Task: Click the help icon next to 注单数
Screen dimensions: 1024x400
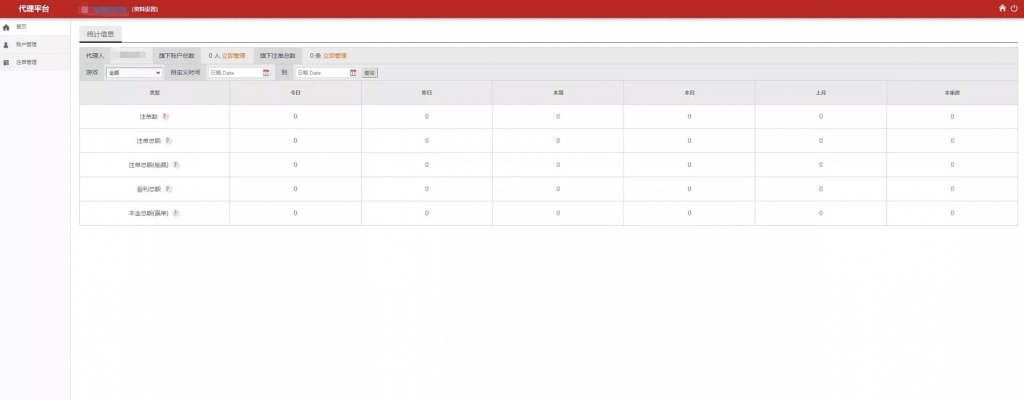Action: [x=165, y=116]
